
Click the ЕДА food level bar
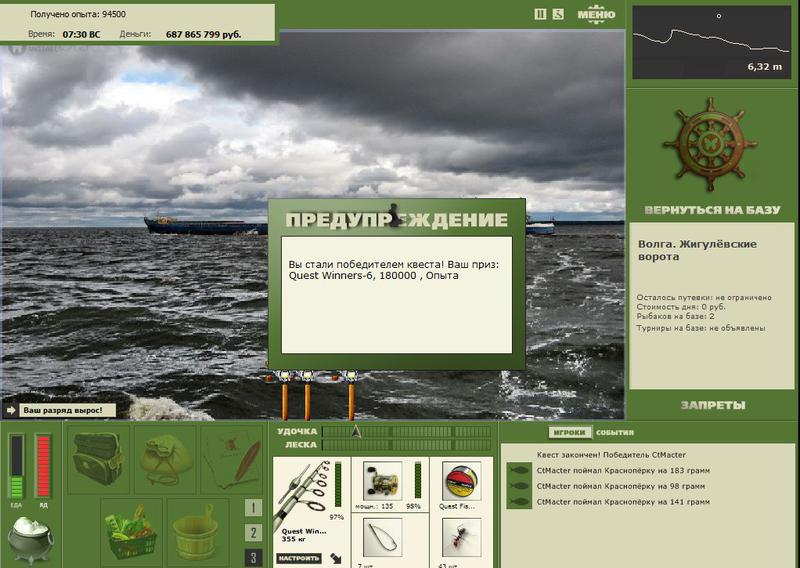point(17,466)
